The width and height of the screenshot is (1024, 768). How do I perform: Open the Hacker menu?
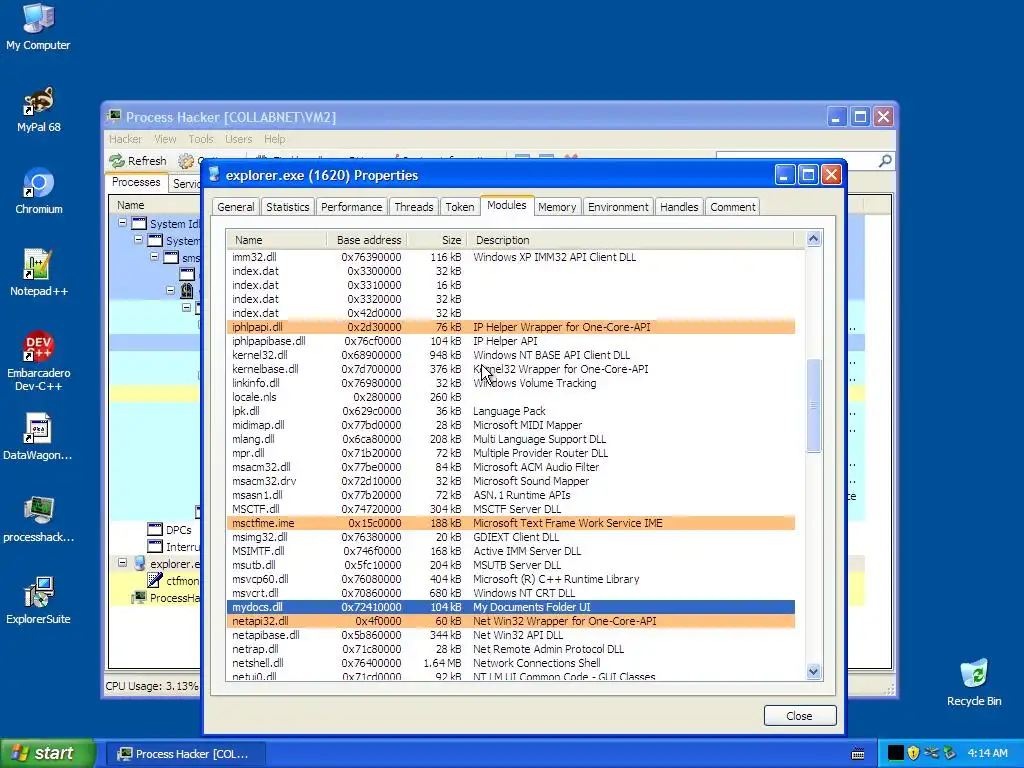click(125, 139)
